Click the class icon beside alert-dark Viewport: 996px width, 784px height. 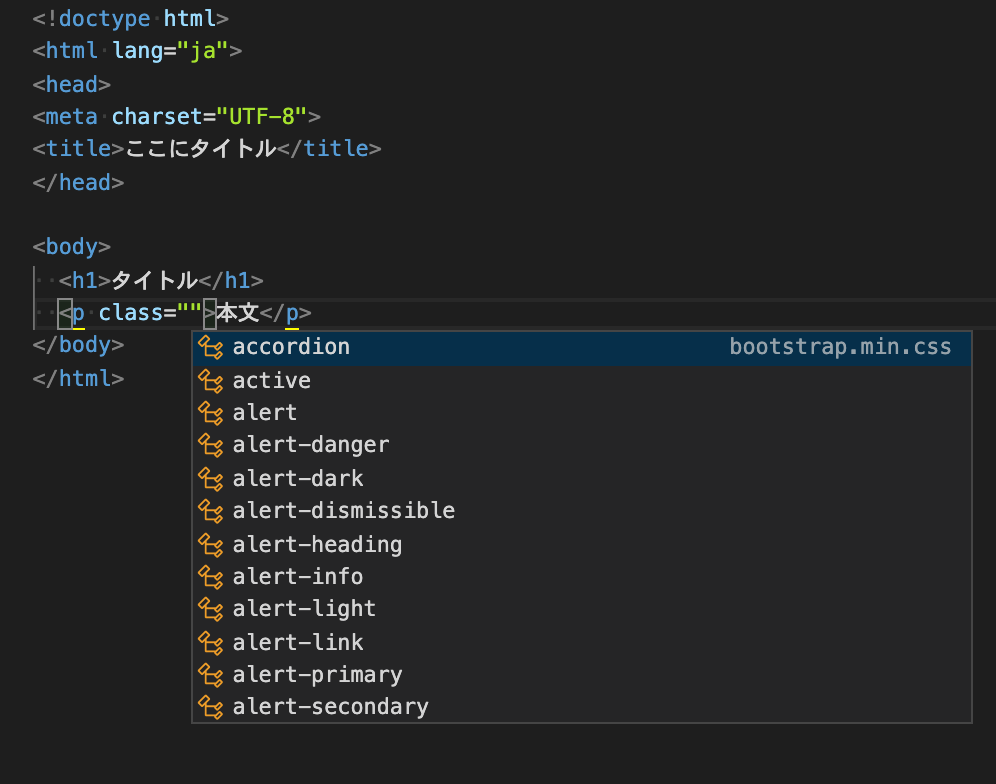pos(211,478)
